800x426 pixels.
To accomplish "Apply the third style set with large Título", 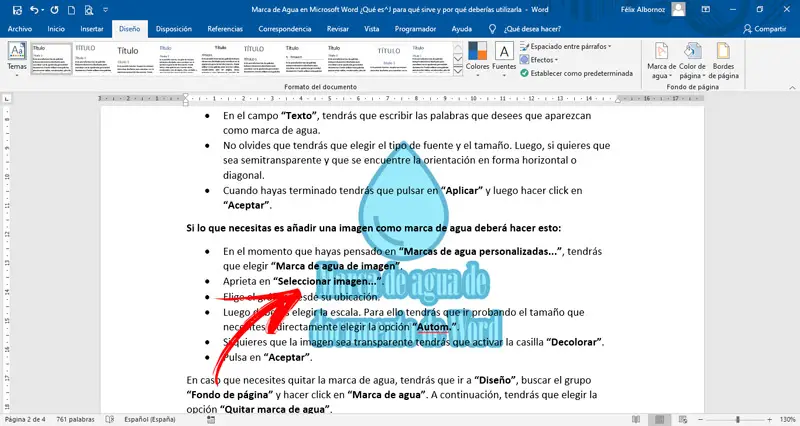I will click(135, 59).
